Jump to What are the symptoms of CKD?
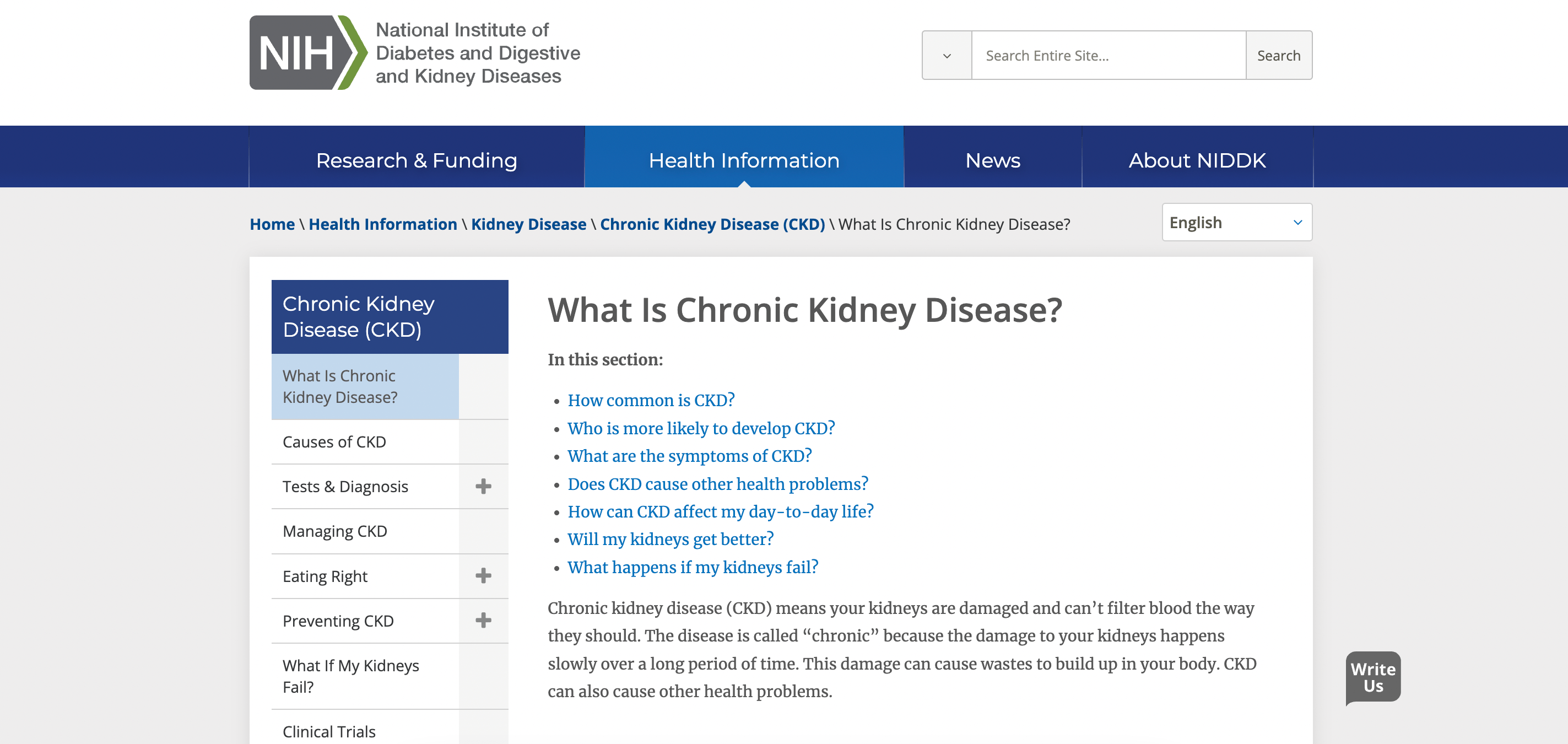The height and width of the screenshot is (744, 1568). point(689,455)
